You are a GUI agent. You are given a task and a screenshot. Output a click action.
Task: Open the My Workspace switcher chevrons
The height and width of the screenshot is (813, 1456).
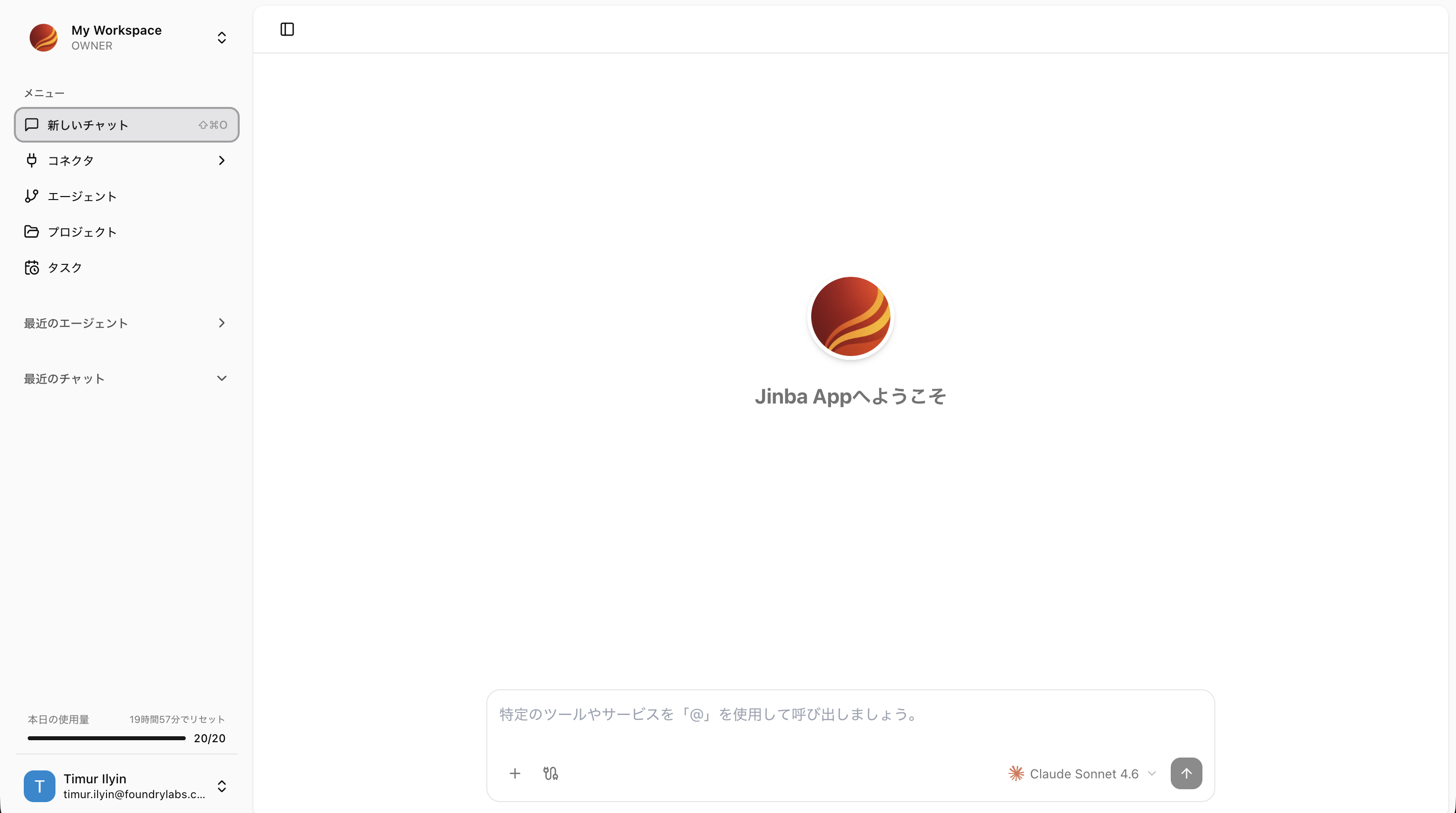pyautogui.click(x=222, y=37)
